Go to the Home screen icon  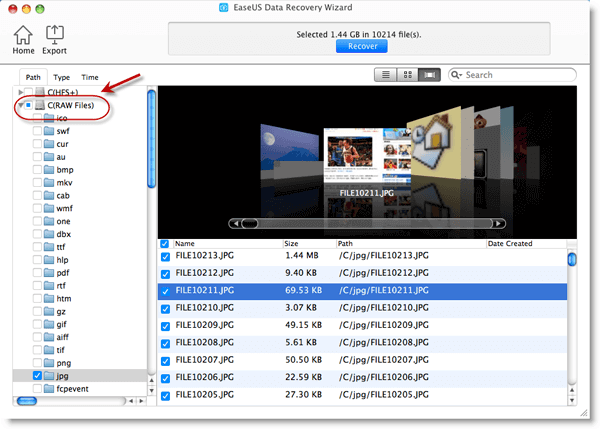[x=23, y=35]
